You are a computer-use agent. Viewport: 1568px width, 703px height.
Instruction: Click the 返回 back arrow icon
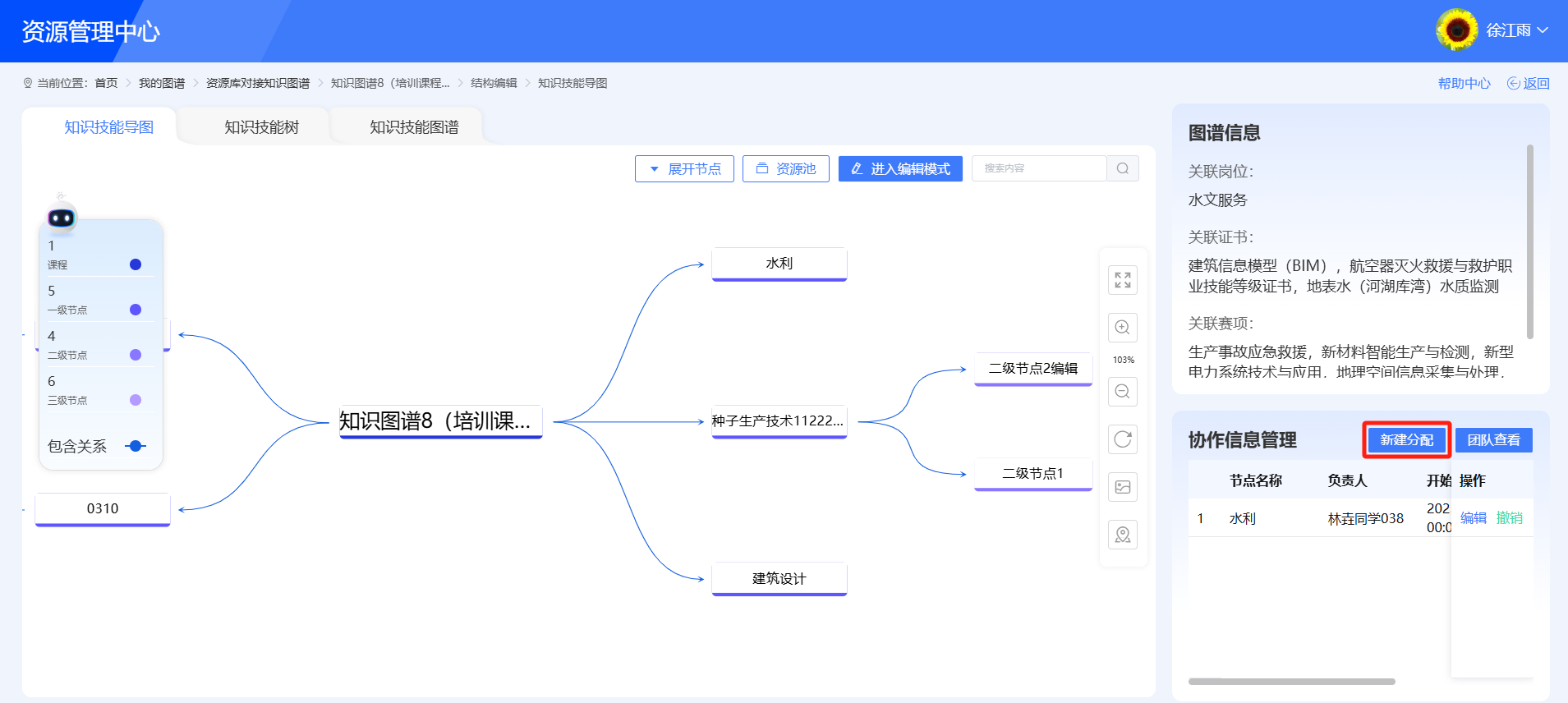1513,83
